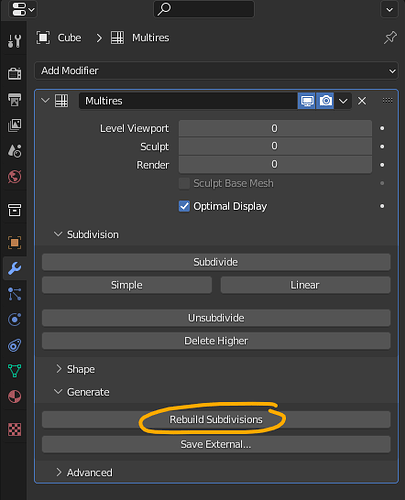405x500 pixels.
Task: Open the Output properties tab
Action: point(14,99)
